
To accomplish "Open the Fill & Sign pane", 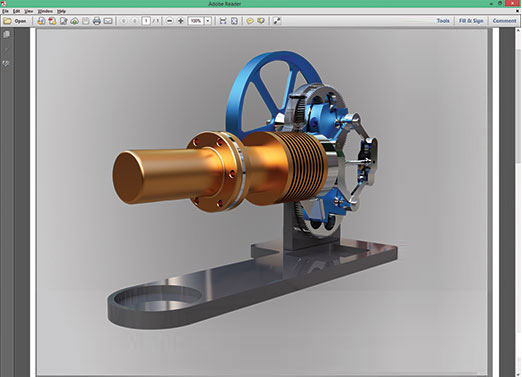I will pyautogui.click(x=471, y=21).
